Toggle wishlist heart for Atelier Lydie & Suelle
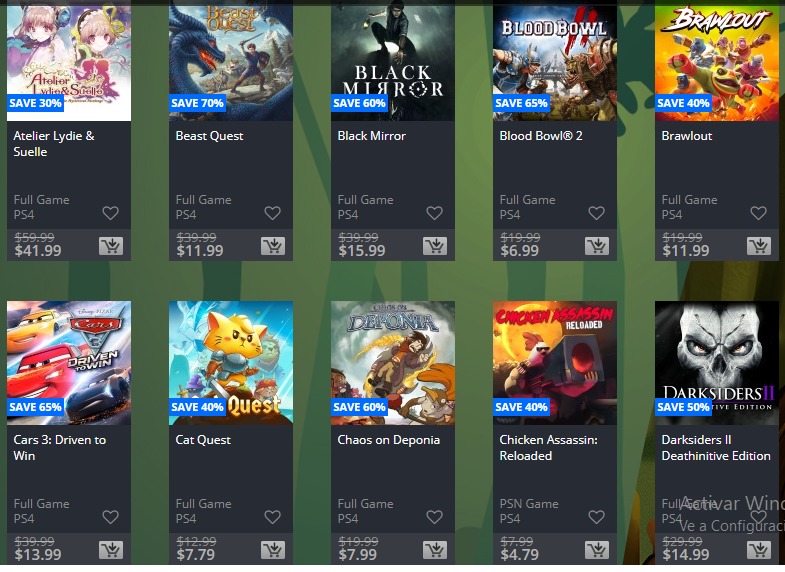Viewport: 785px width, 572px height. pos(111,213)
